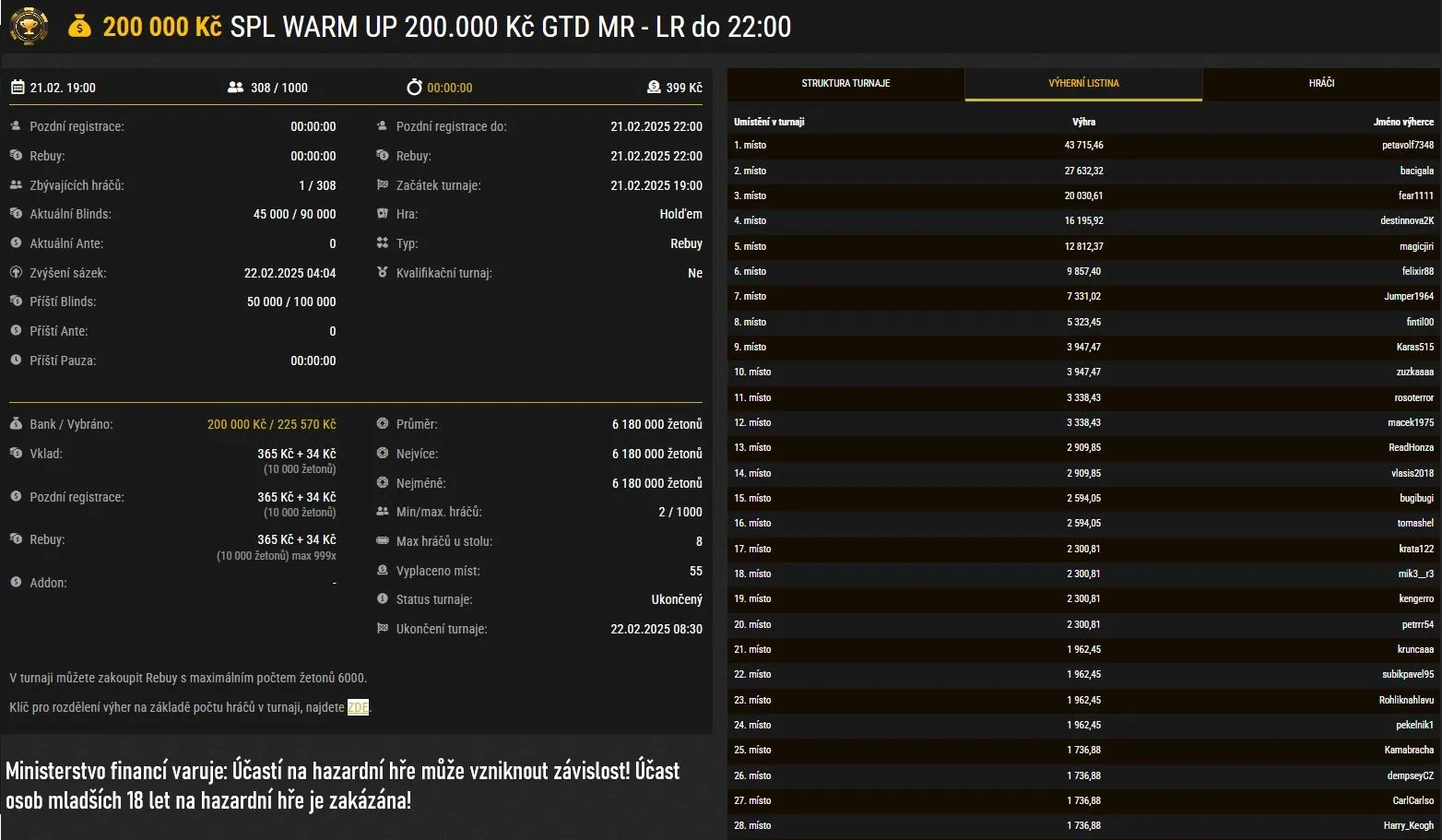Open the Hráči tab
Screen dimensions: 1442x840
coord(1321,83)
